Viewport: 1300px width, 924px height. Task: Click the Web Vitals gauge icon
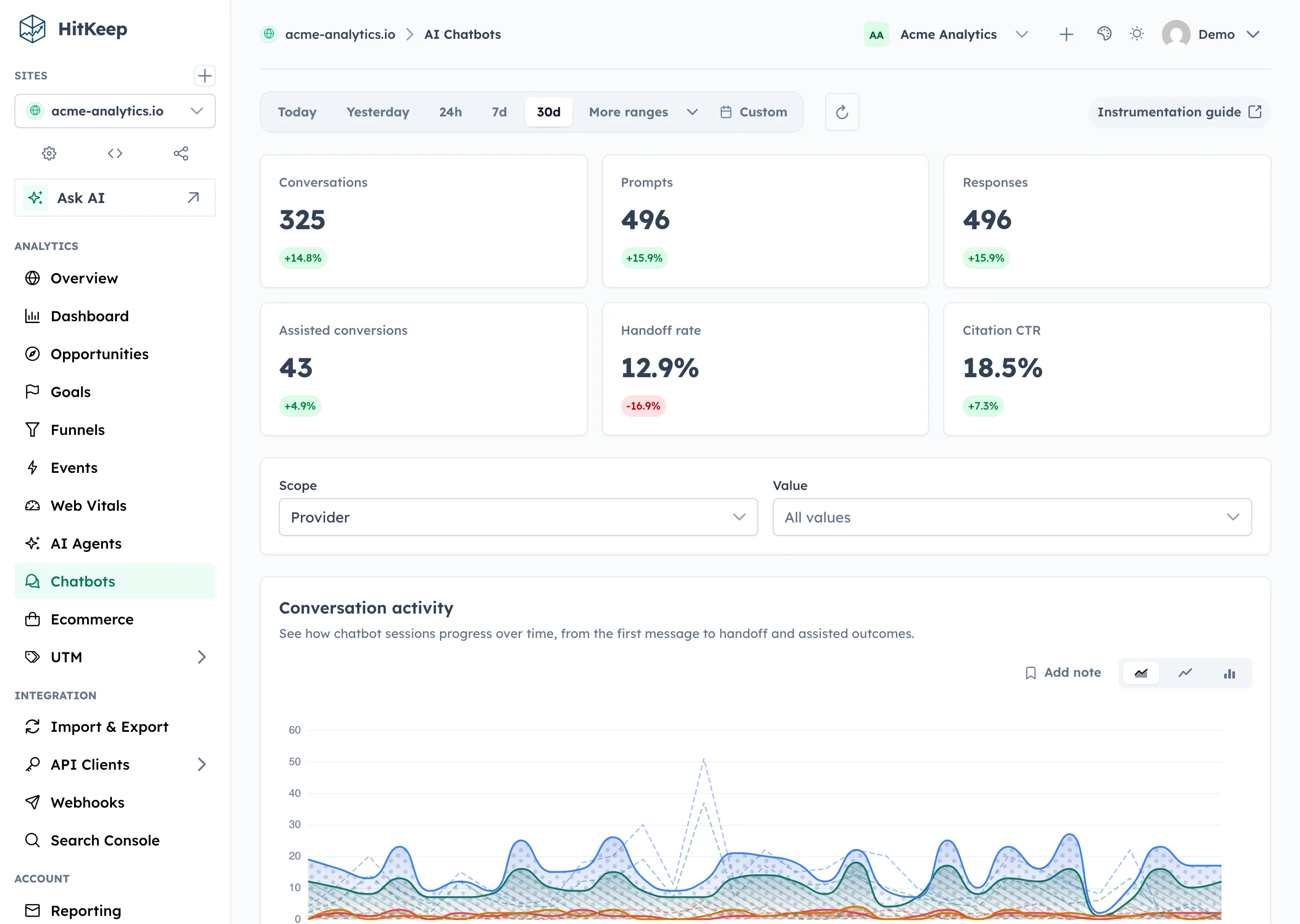pos(32,505)
